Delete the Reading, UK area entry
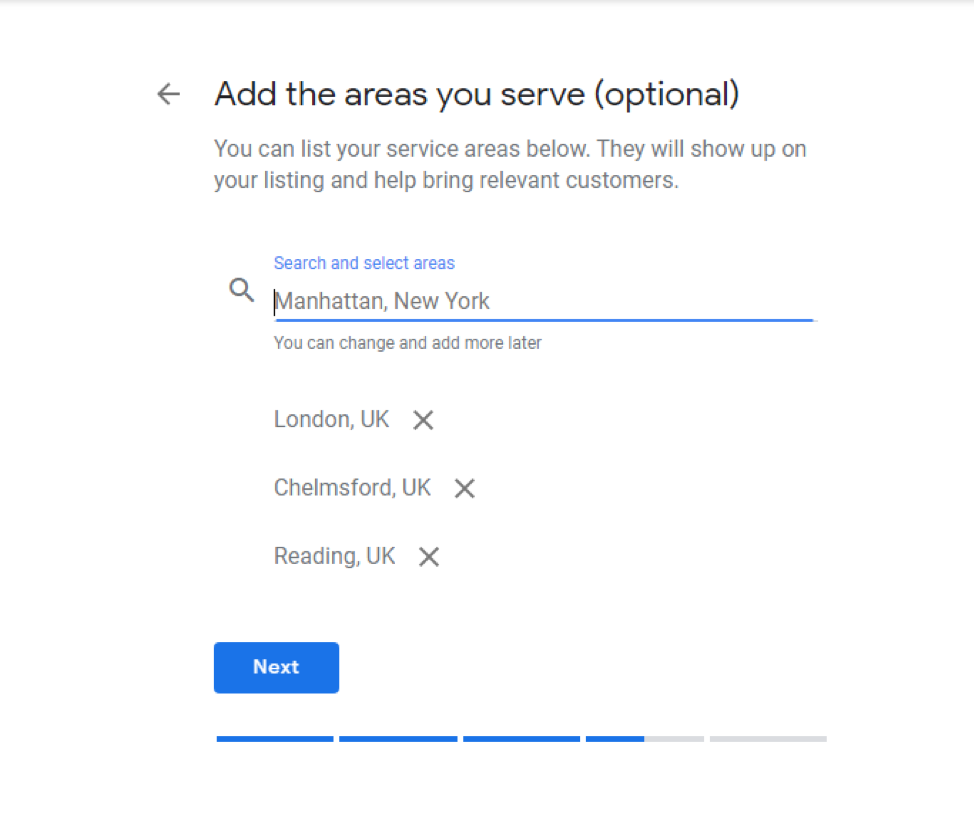The height and width of the screenshot is (831, 974). point(429,557)
